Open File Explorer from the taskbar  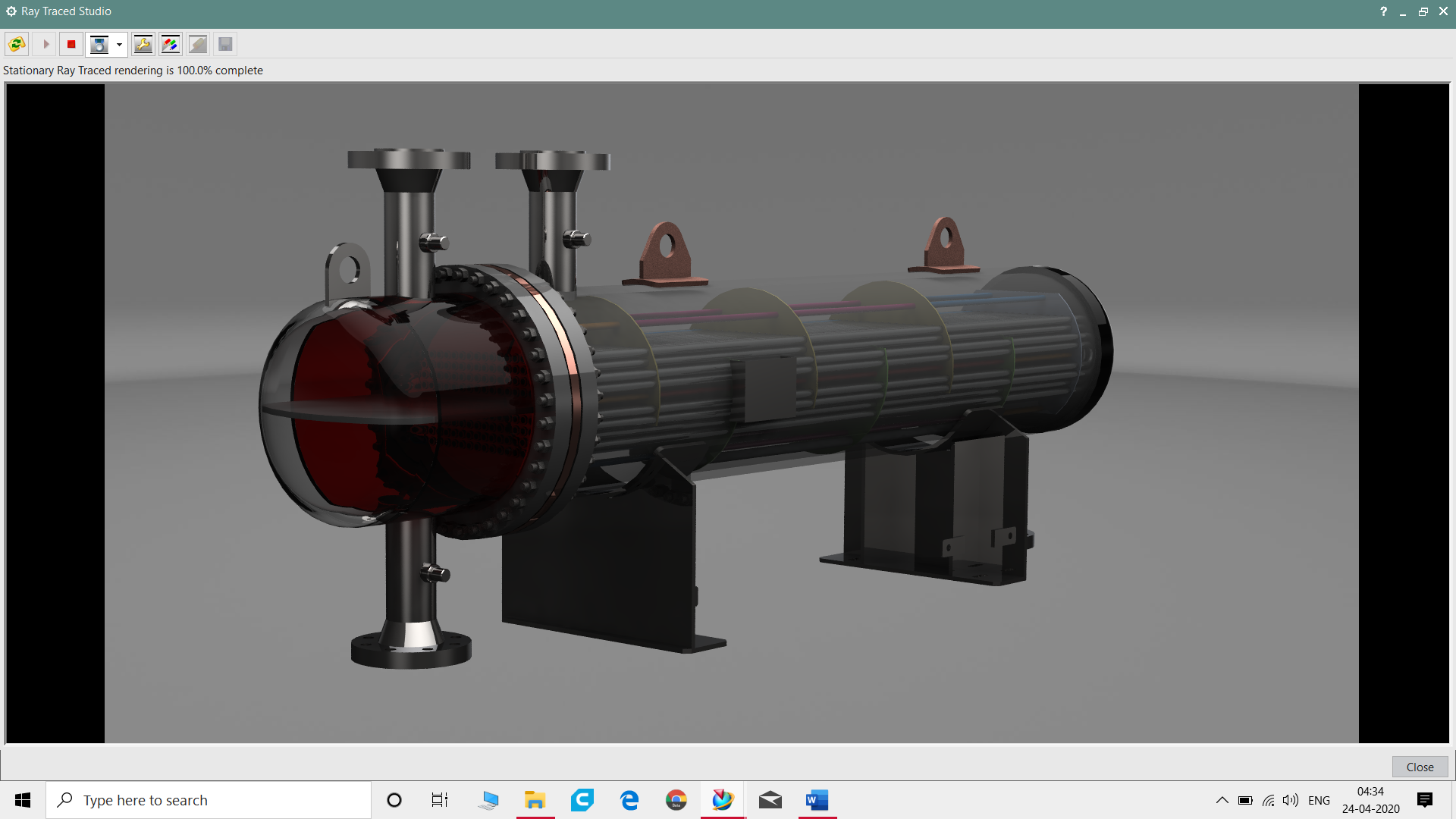coord(535,800)
